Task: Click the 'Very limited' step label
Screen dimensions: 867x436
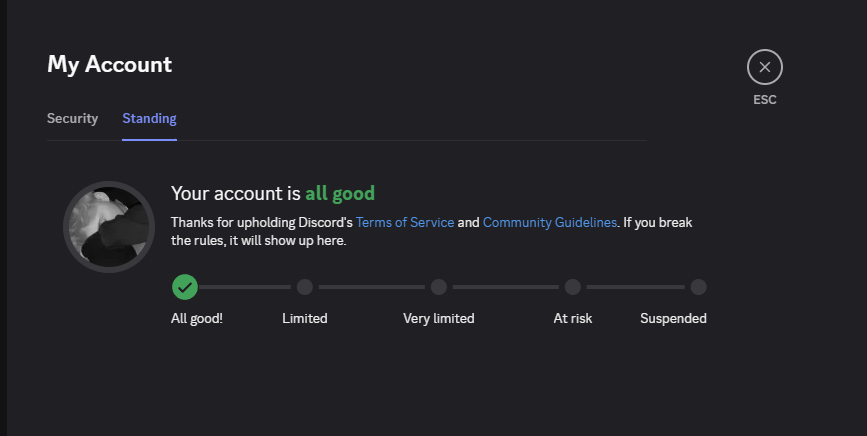Action: pos(439,318)
